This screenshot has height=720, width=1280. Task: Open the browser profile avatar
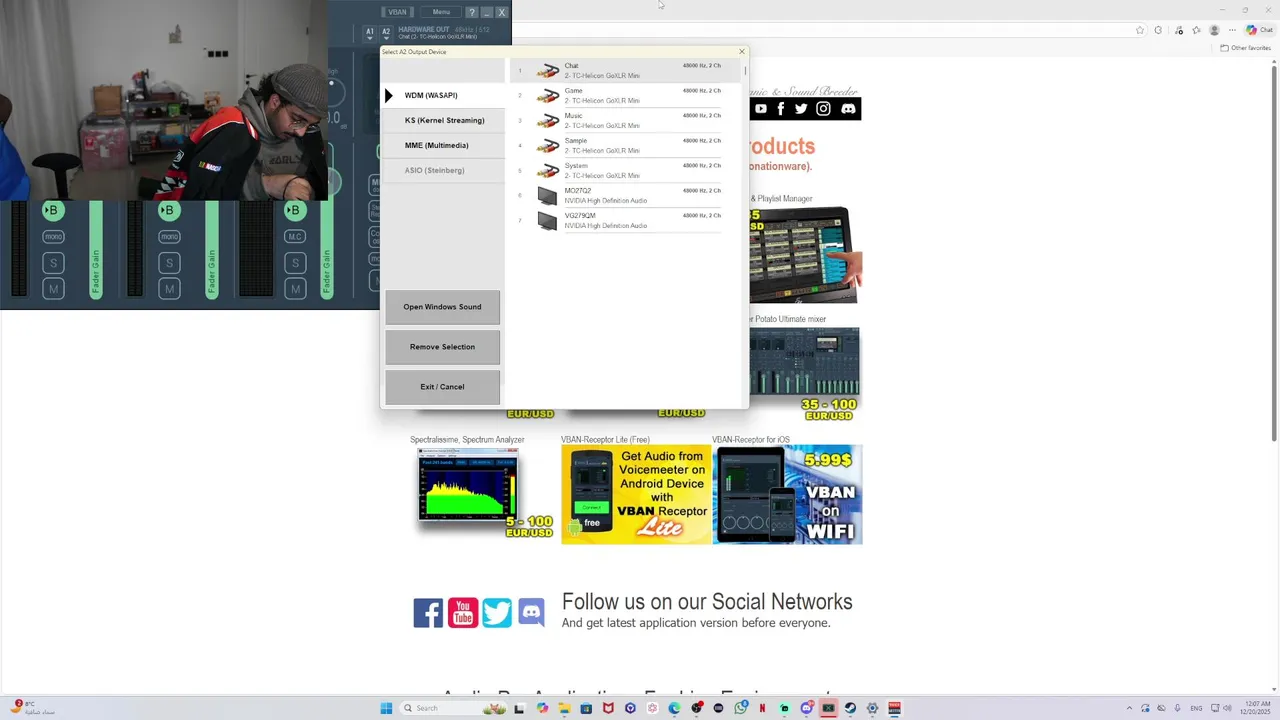(x=1214, y=30)
